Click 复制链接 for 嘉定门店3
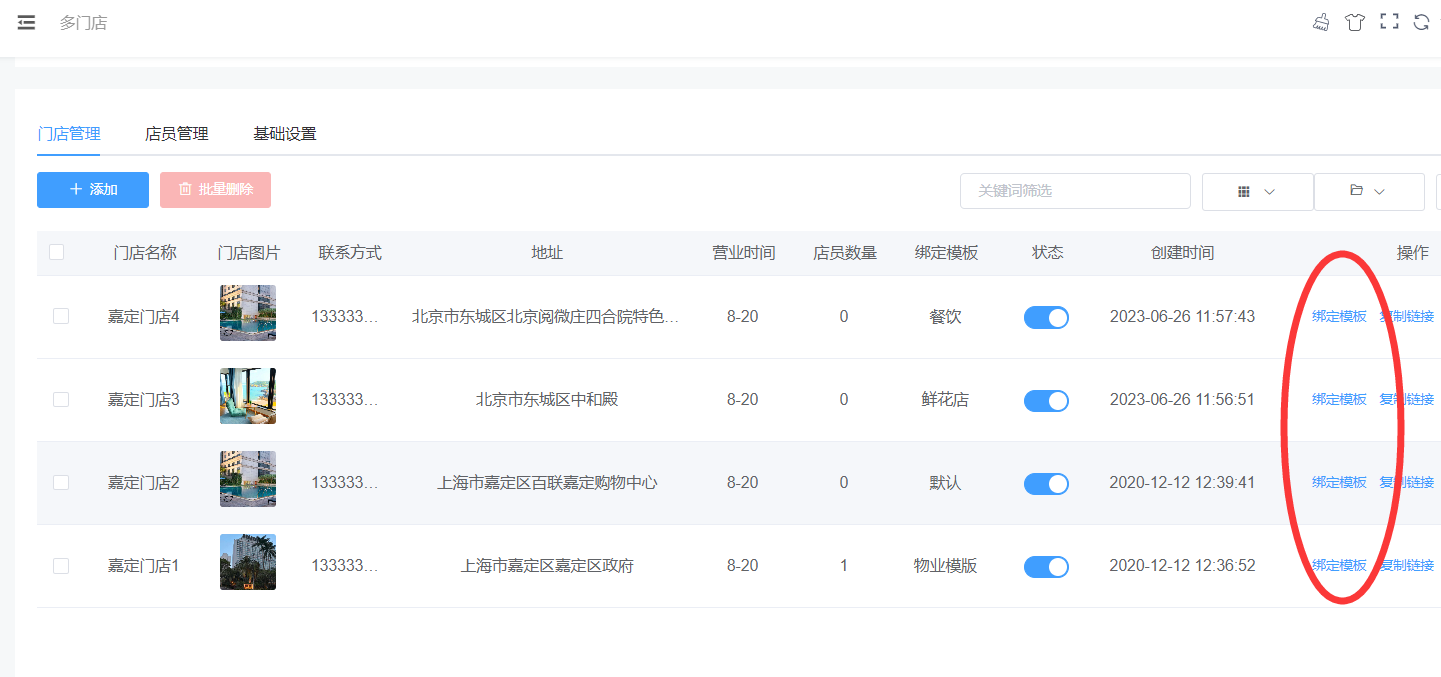 [x=1407, y=399]
